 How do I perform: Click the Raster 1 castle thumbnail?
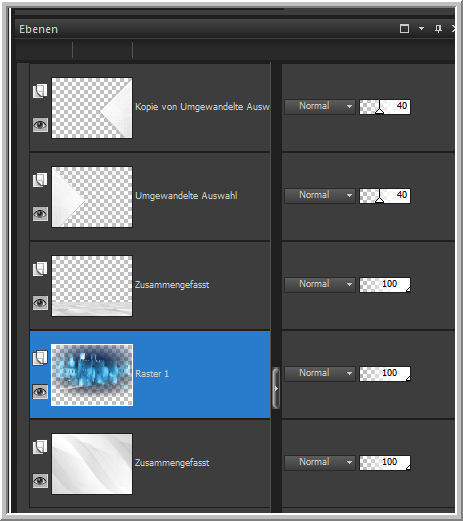tap(92, 375)
